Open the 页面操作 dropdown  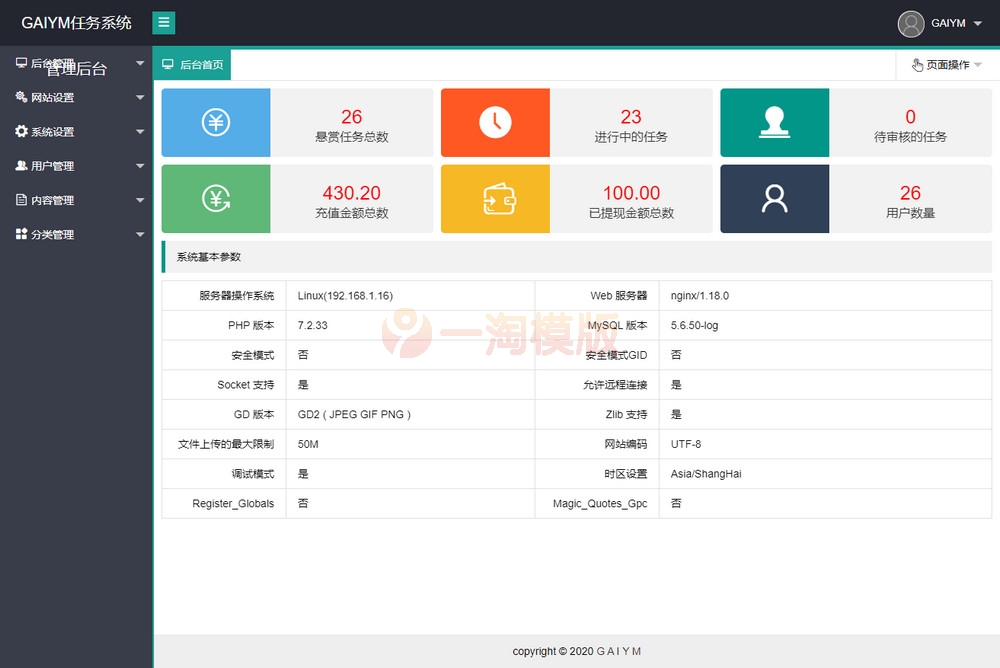tap(945, 63)
